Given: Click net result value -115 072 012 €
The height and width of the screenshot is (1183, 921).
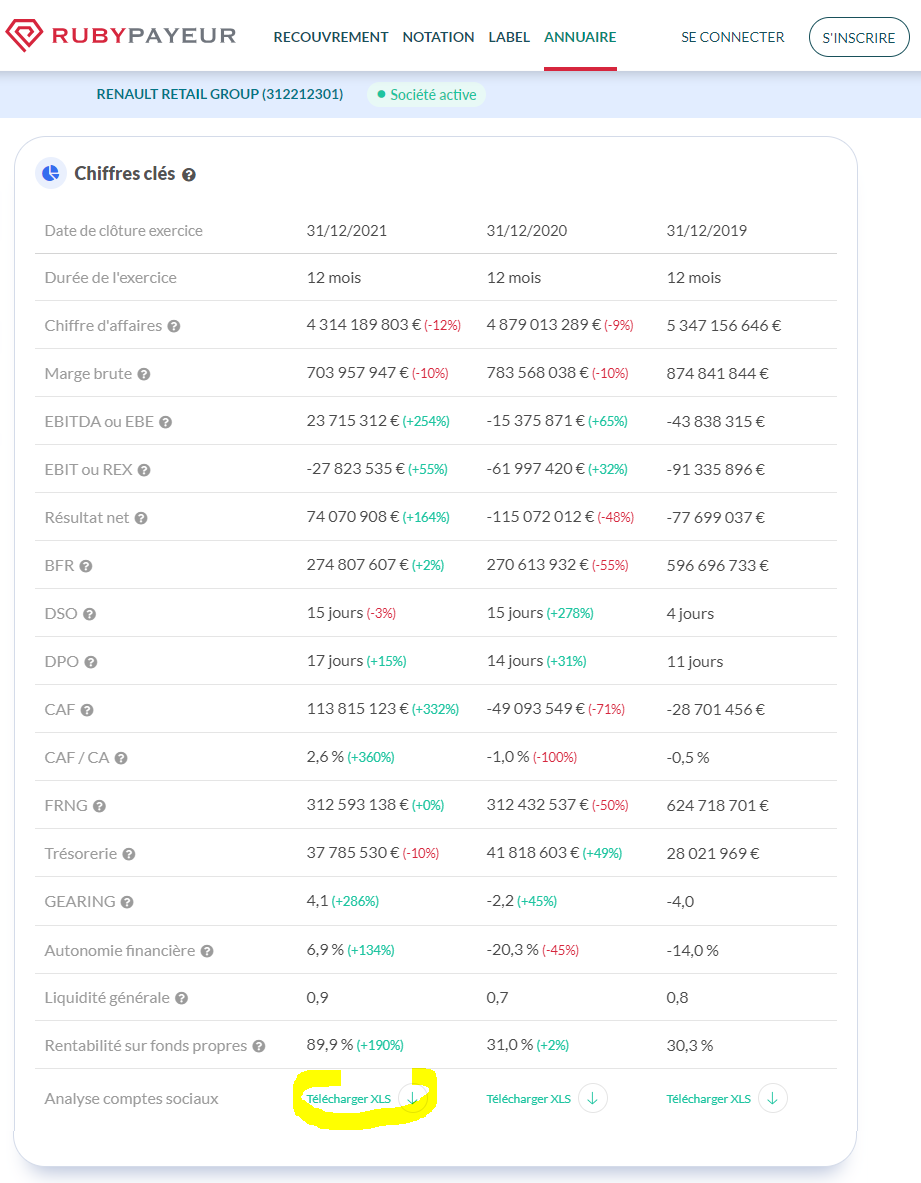Looking at the screenshot, I should point(541,517).
